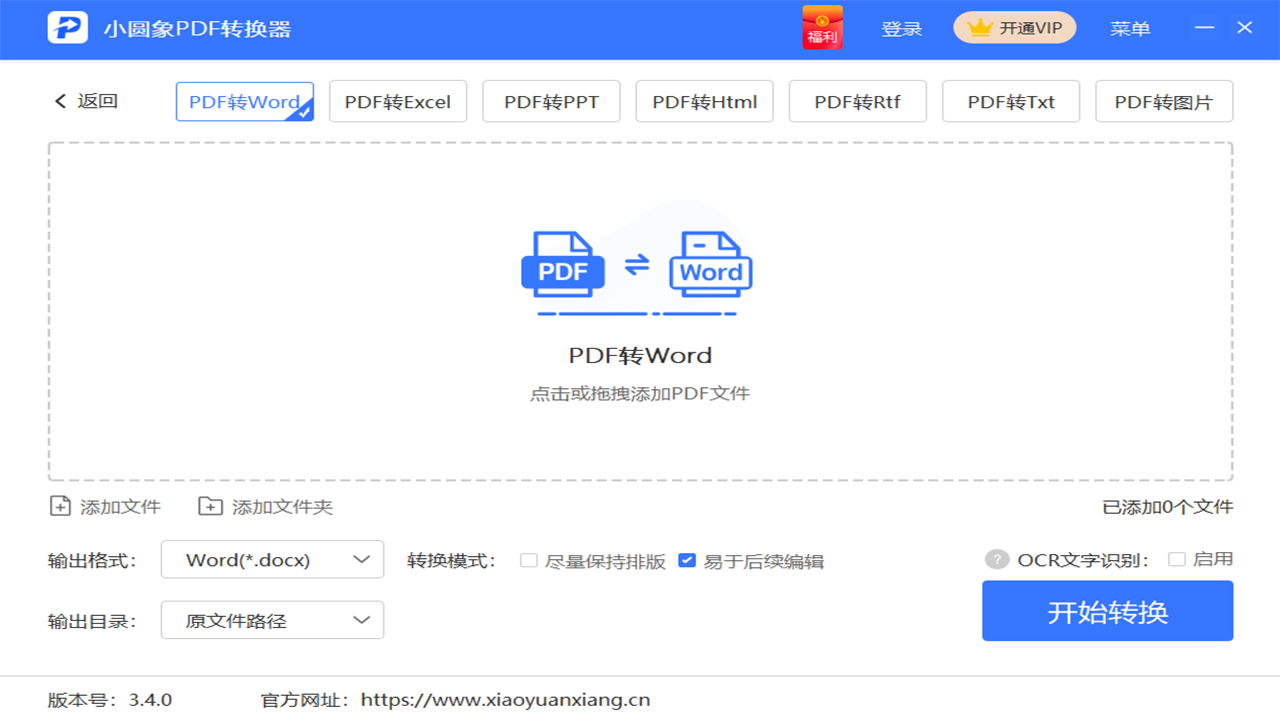
Task: Open the 输出格式 Word(*.docx) dropdown
Action: click(271, 559)
